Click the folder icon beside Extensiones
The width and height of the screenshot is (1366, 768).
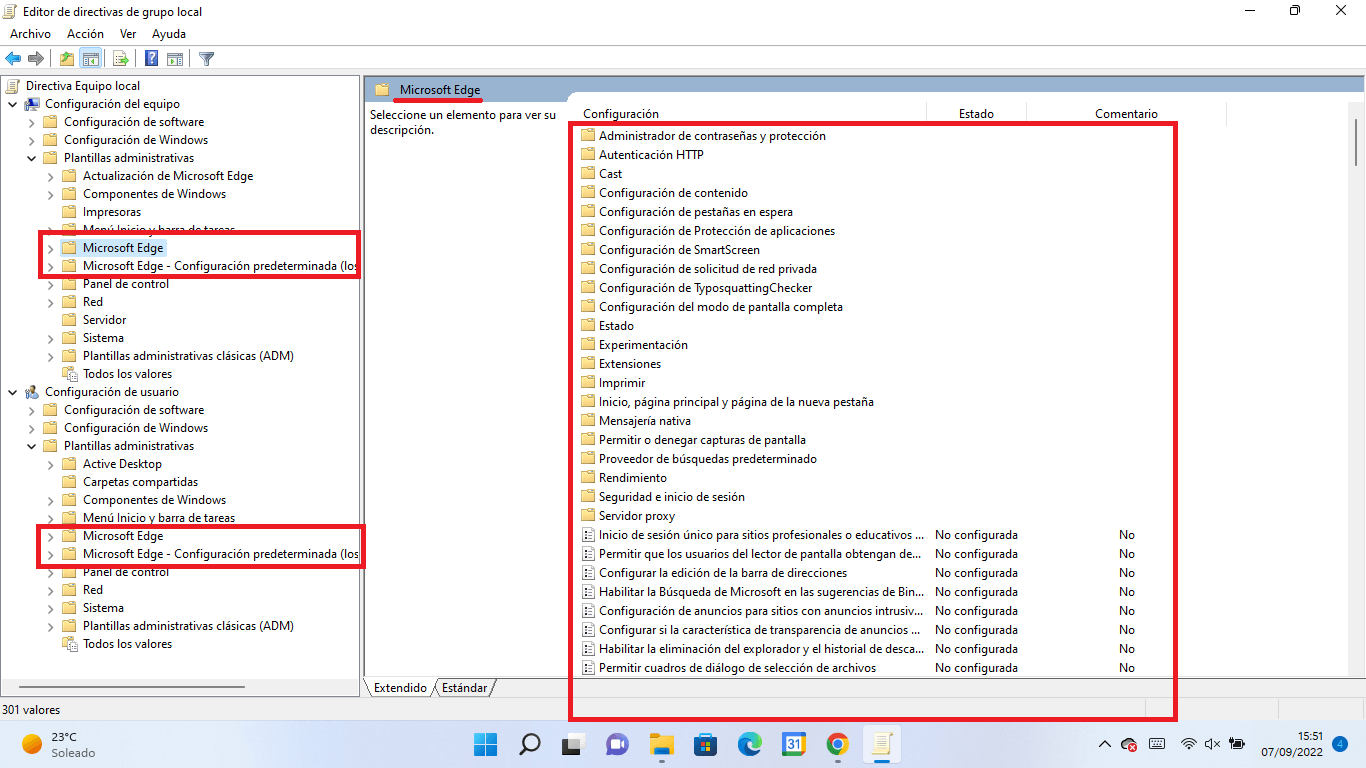[x=588, y=364]
